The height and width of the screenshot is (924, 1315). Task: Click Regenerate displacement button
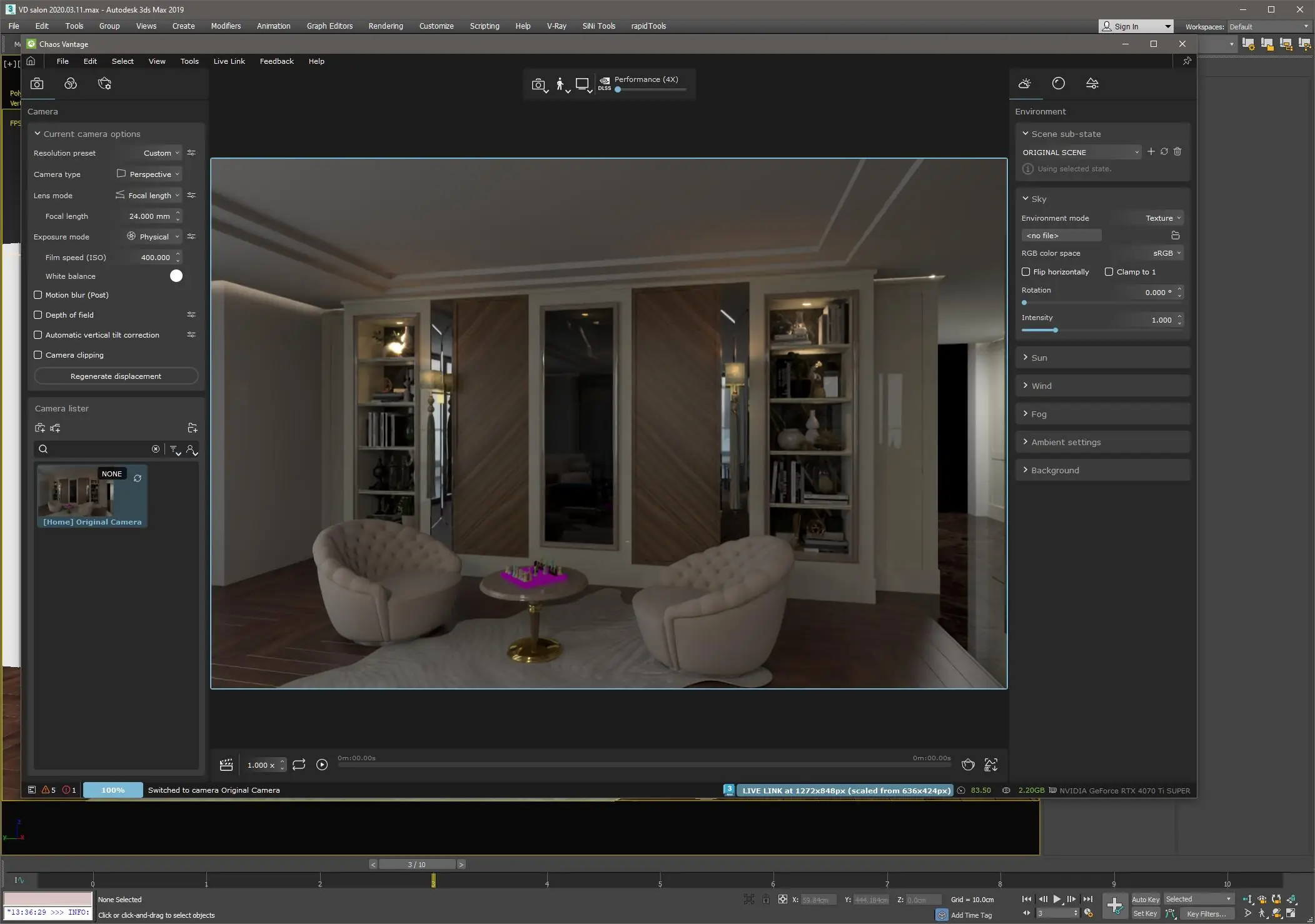pyautogui.click(x=116, y=376)
